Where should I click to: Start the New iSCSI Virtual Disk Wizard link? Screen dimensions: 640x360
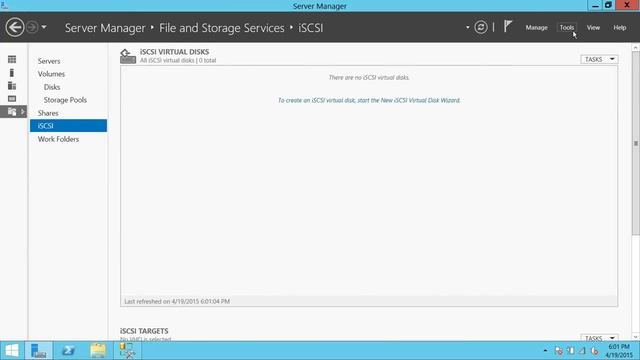369,100
